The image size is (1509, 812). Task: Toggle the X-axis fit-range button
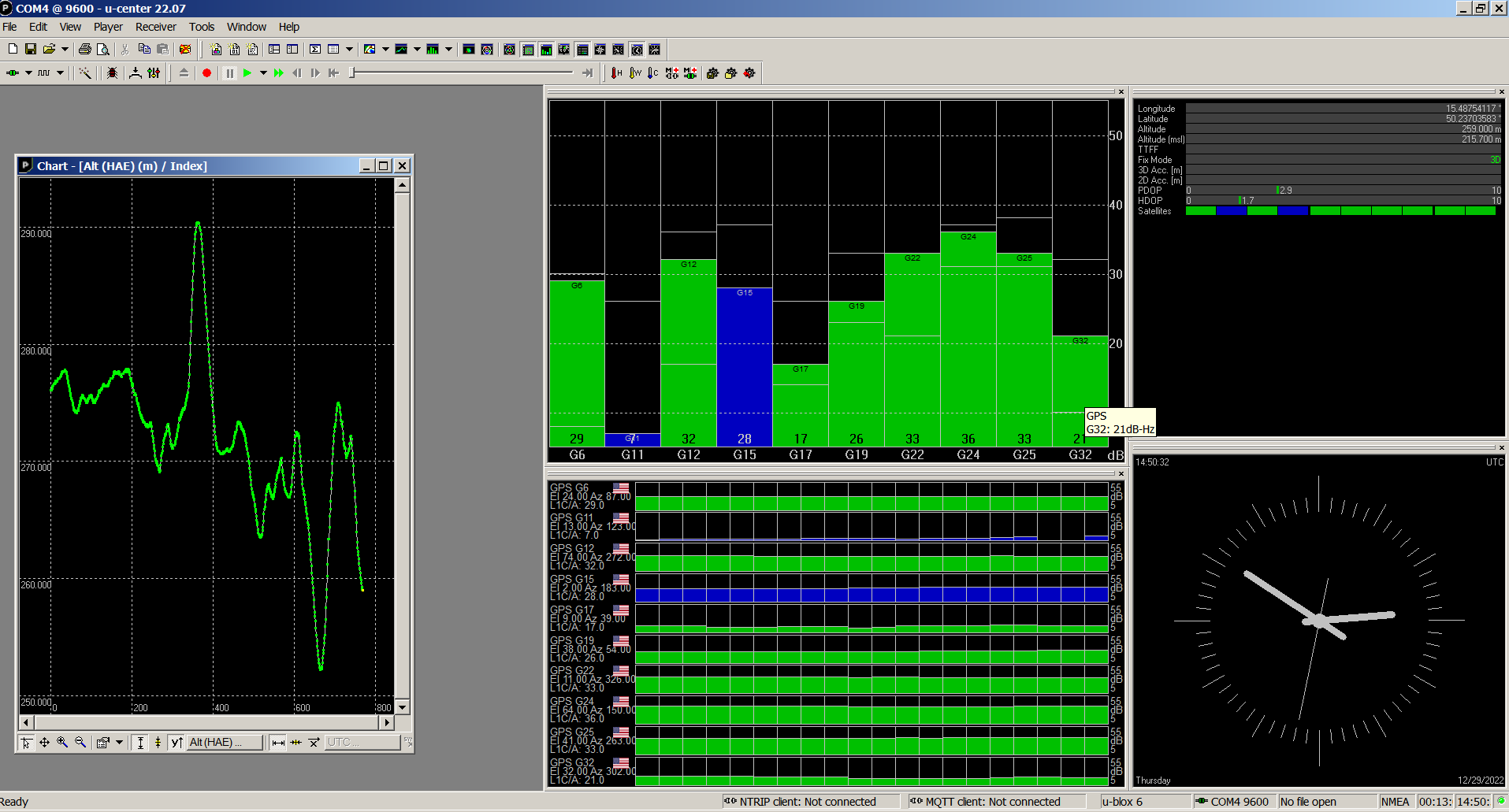(277, 742)
